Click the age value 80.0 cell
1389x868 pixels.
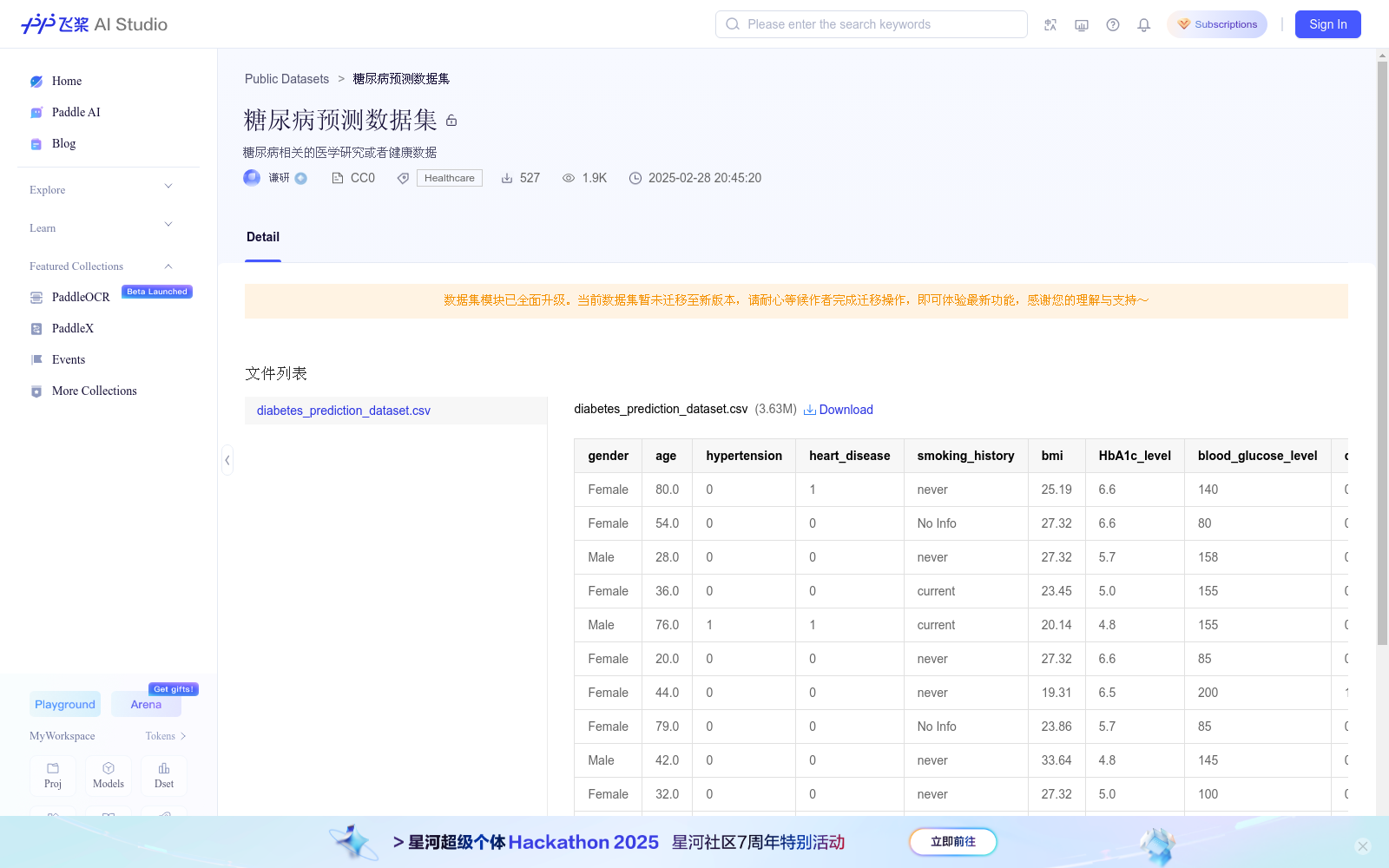(x=667, y=490)
